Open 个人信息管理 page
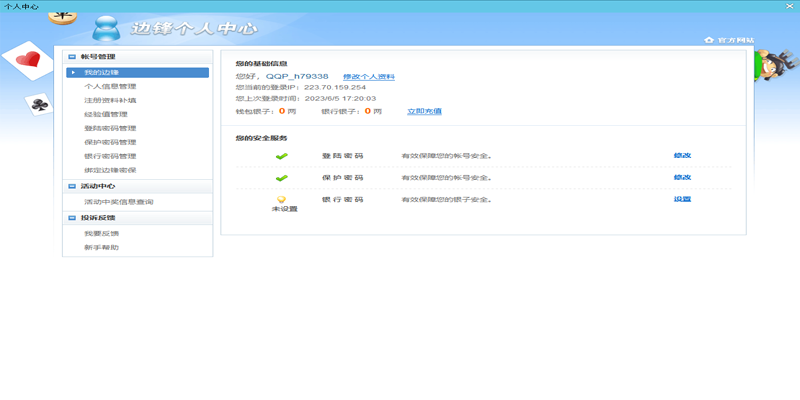This screenshot has width=800, height=400. 110,87
